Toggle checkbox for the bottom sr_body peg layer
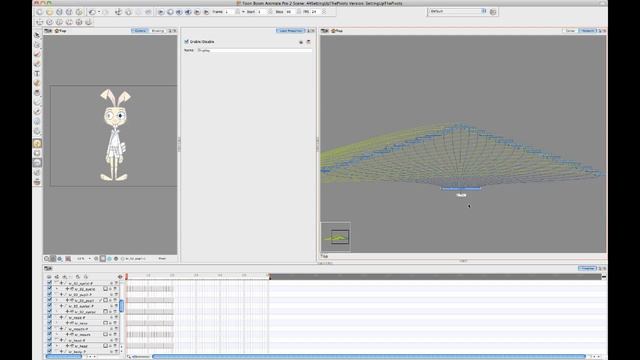640x360 pixels. pos(49,351)
